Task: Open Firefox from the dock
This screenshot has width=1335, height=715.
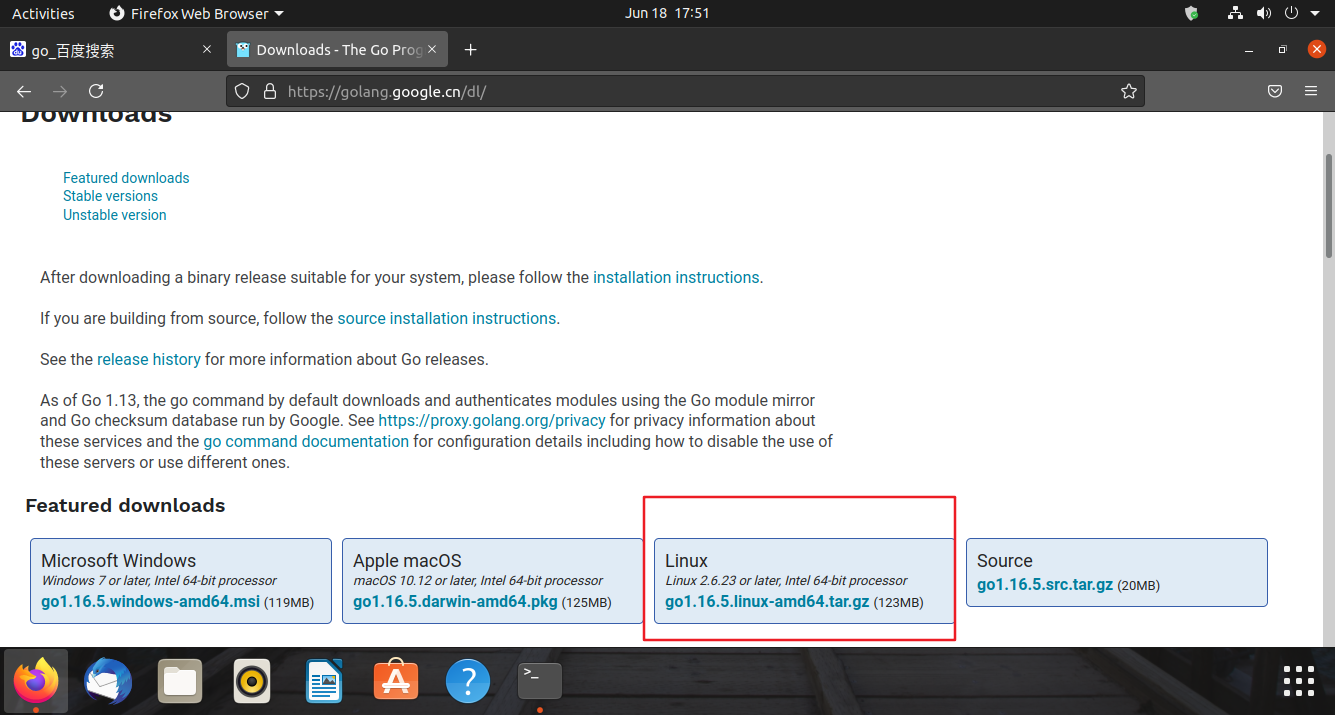Action: [x=36, y=682]
